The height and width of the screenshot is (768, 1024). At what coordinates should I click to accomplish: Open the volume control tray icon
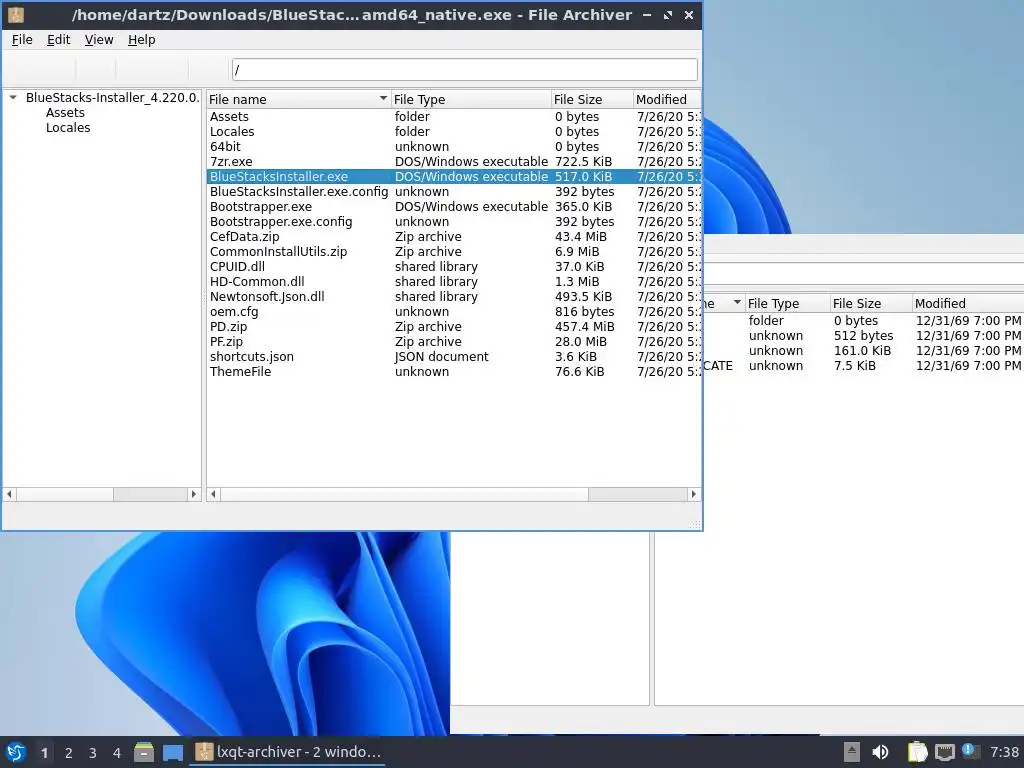pyautogui.click(x=880, y=752)
